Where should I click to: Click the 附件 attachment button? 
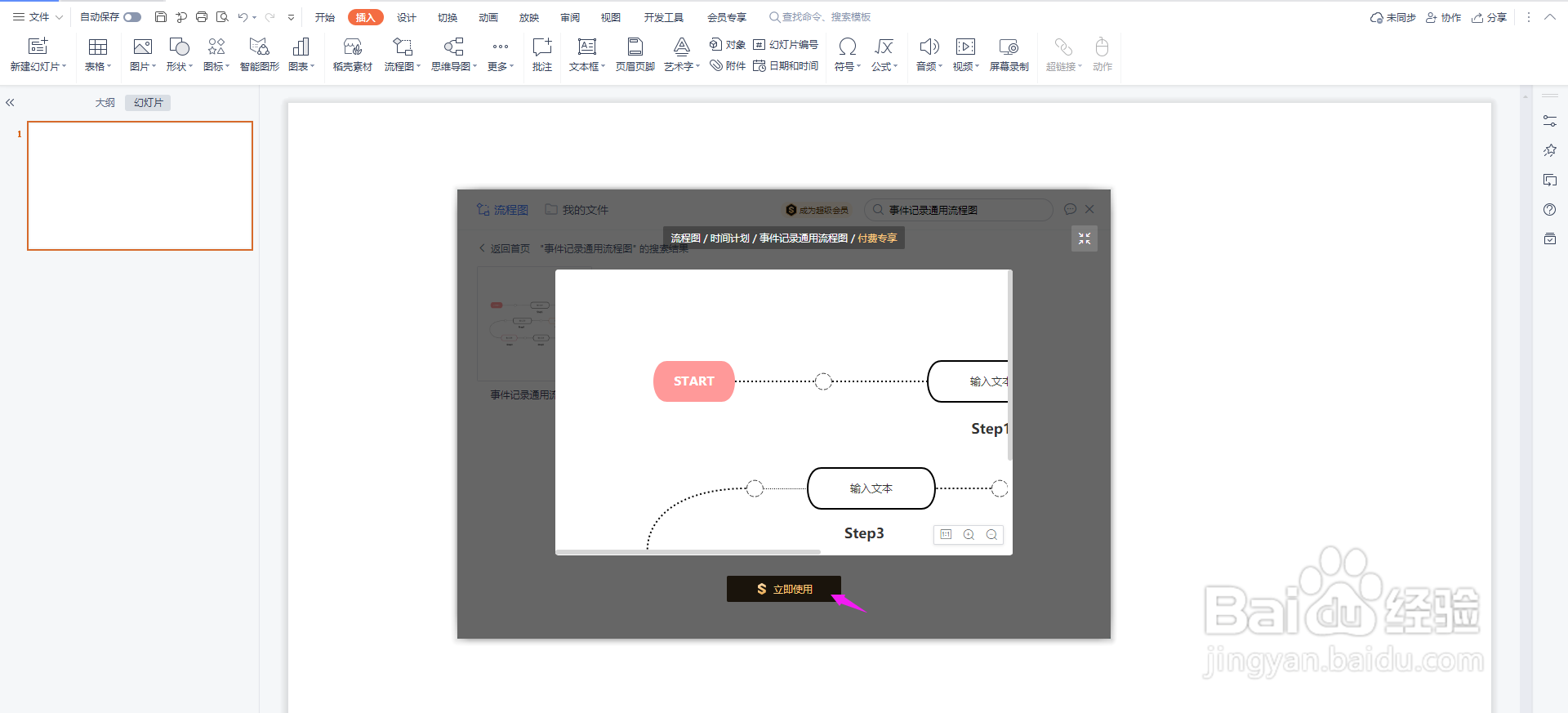(728, 65)
